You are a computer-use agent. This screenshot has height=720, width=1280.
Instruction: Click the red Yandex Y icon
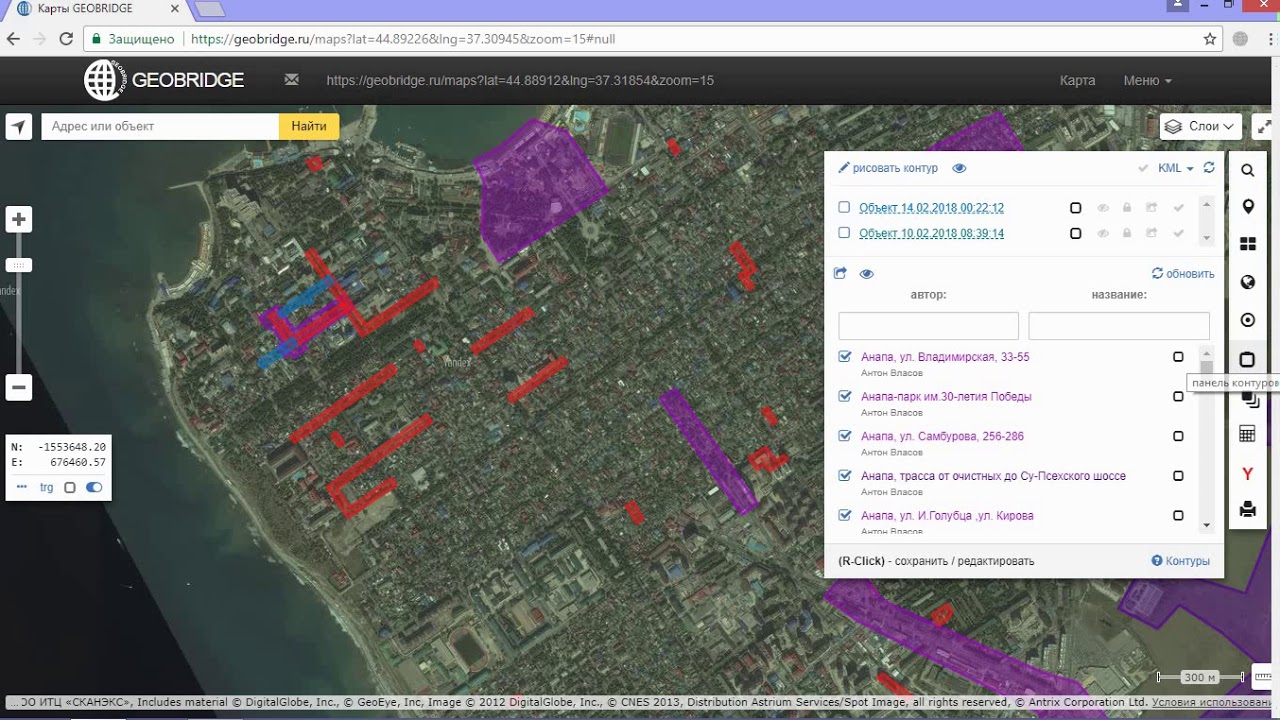(1247, 473)
